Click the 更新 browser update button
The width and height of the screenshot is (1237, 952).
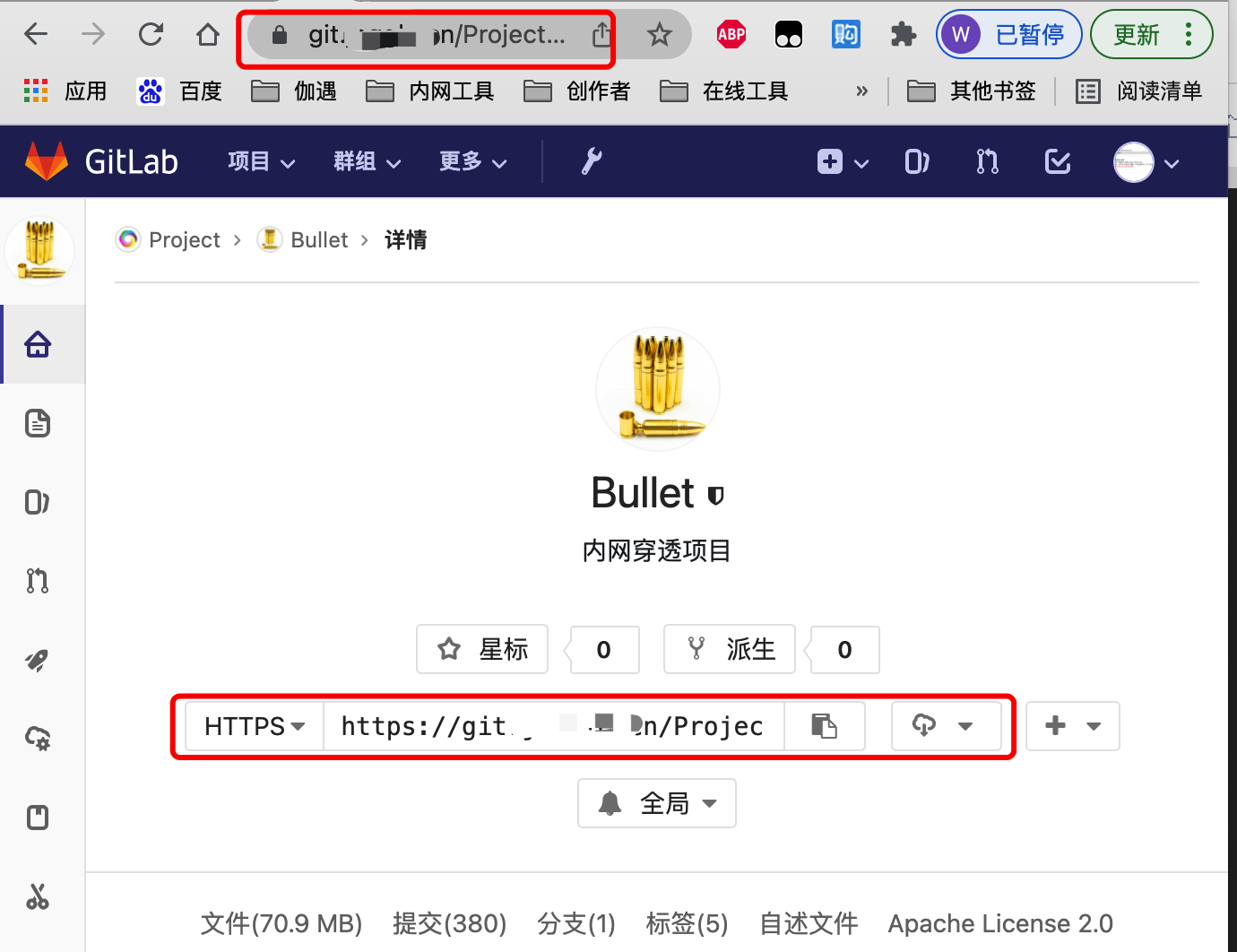[x=1152, y=35]
